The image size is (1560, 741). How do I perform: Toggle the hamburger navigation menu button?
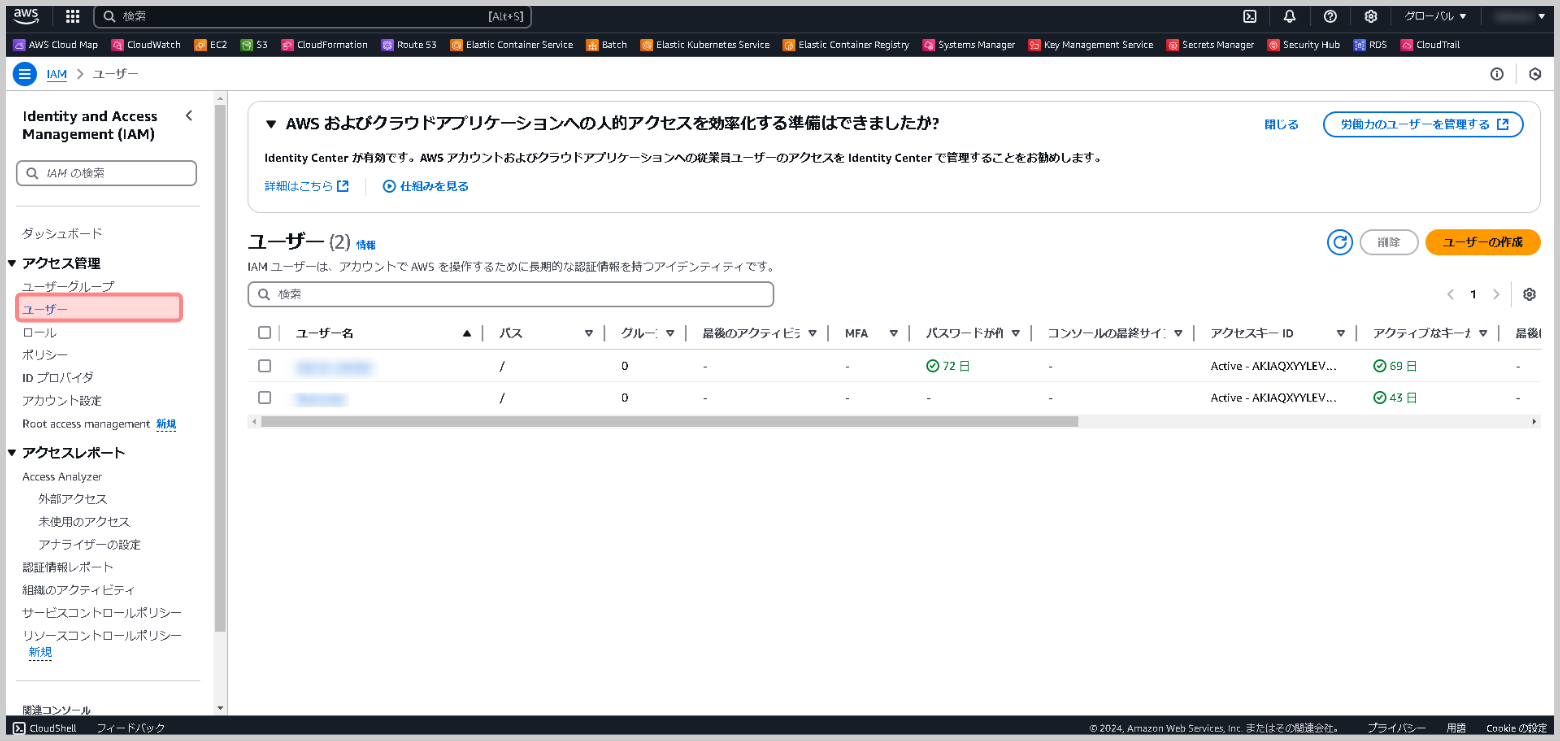(26, 74)
